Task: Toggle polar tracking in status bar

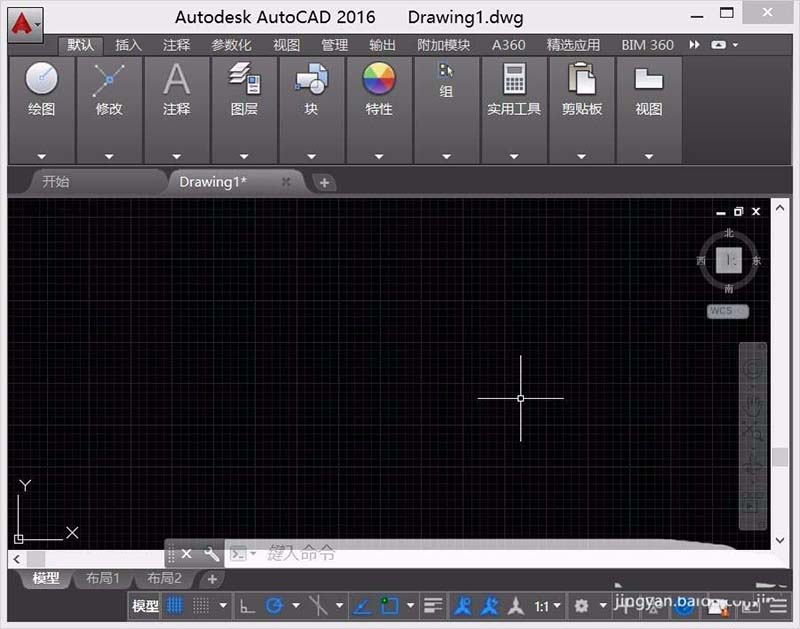Action: point(274,606)
